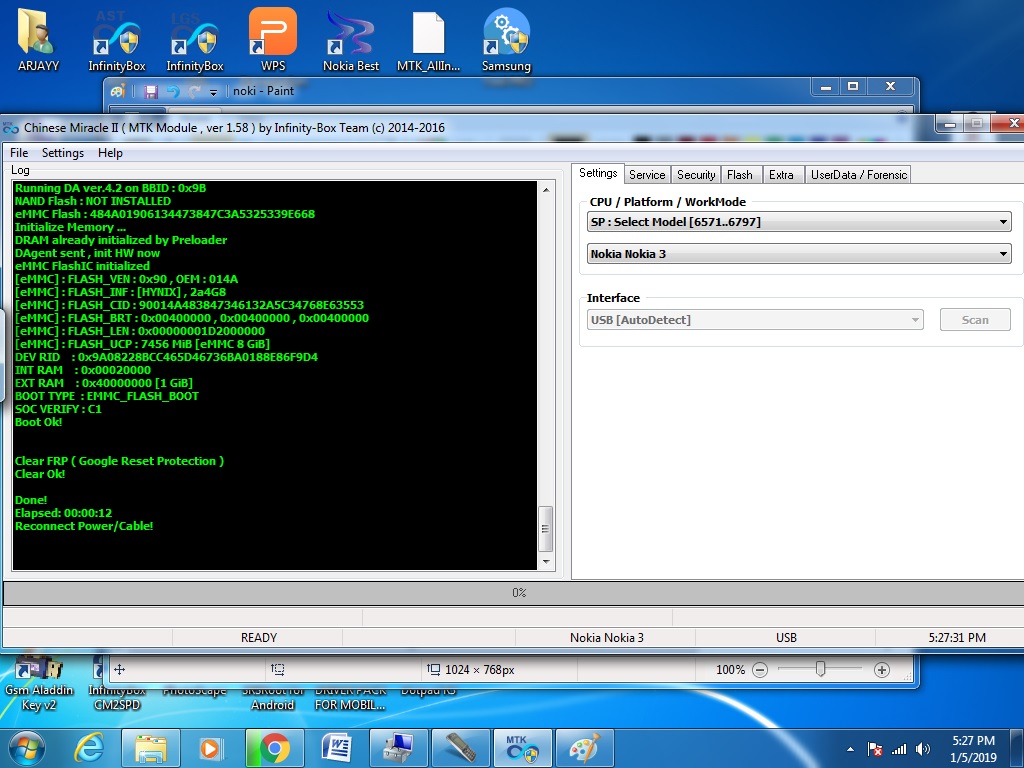Click Paint's zoom in plus button

882,669
